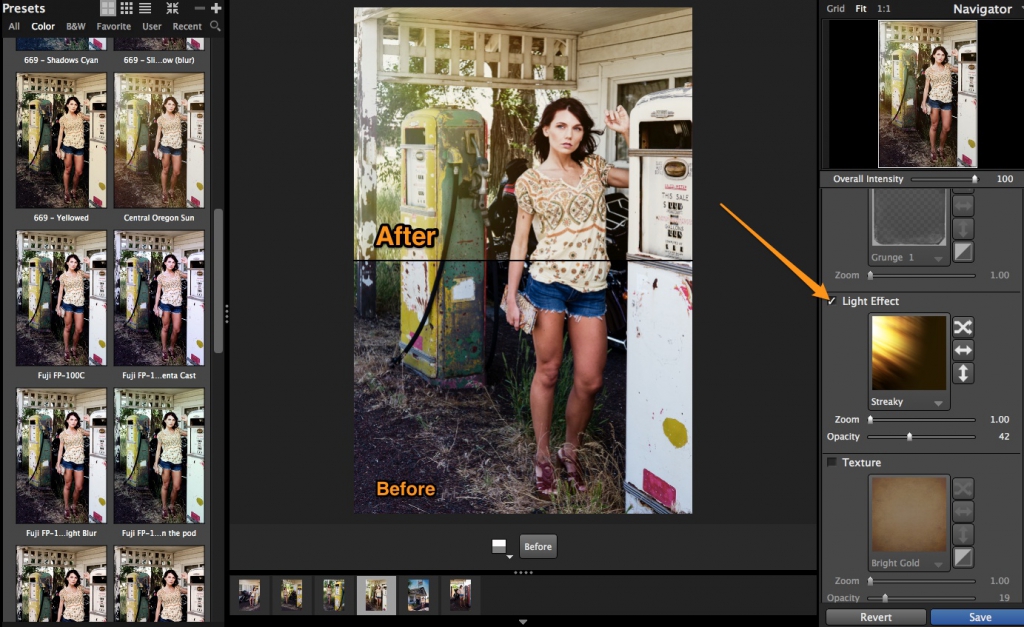Click the Navigator preview image

pos(927,94)
